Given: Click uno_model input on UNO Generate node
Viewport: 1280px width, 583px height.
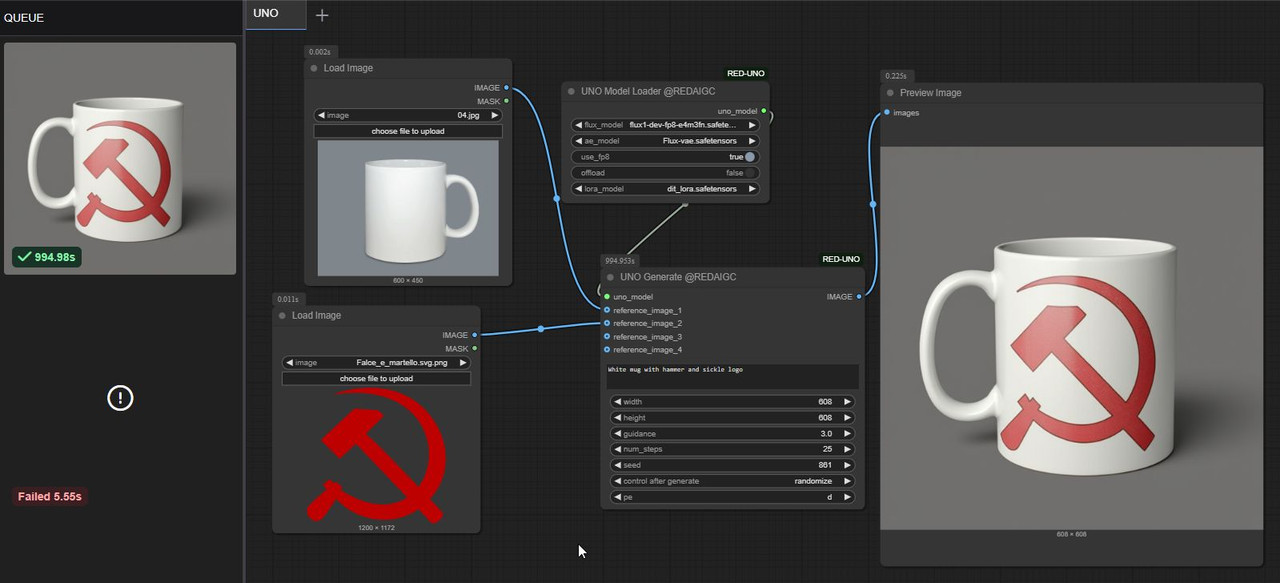Looking at the screenshot, I should [607, 297].
